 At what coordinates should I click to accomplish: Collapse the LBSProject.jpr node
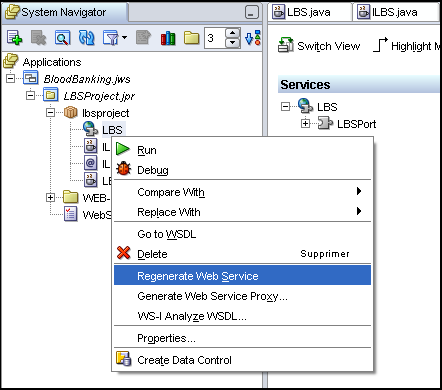click(30, 96)
